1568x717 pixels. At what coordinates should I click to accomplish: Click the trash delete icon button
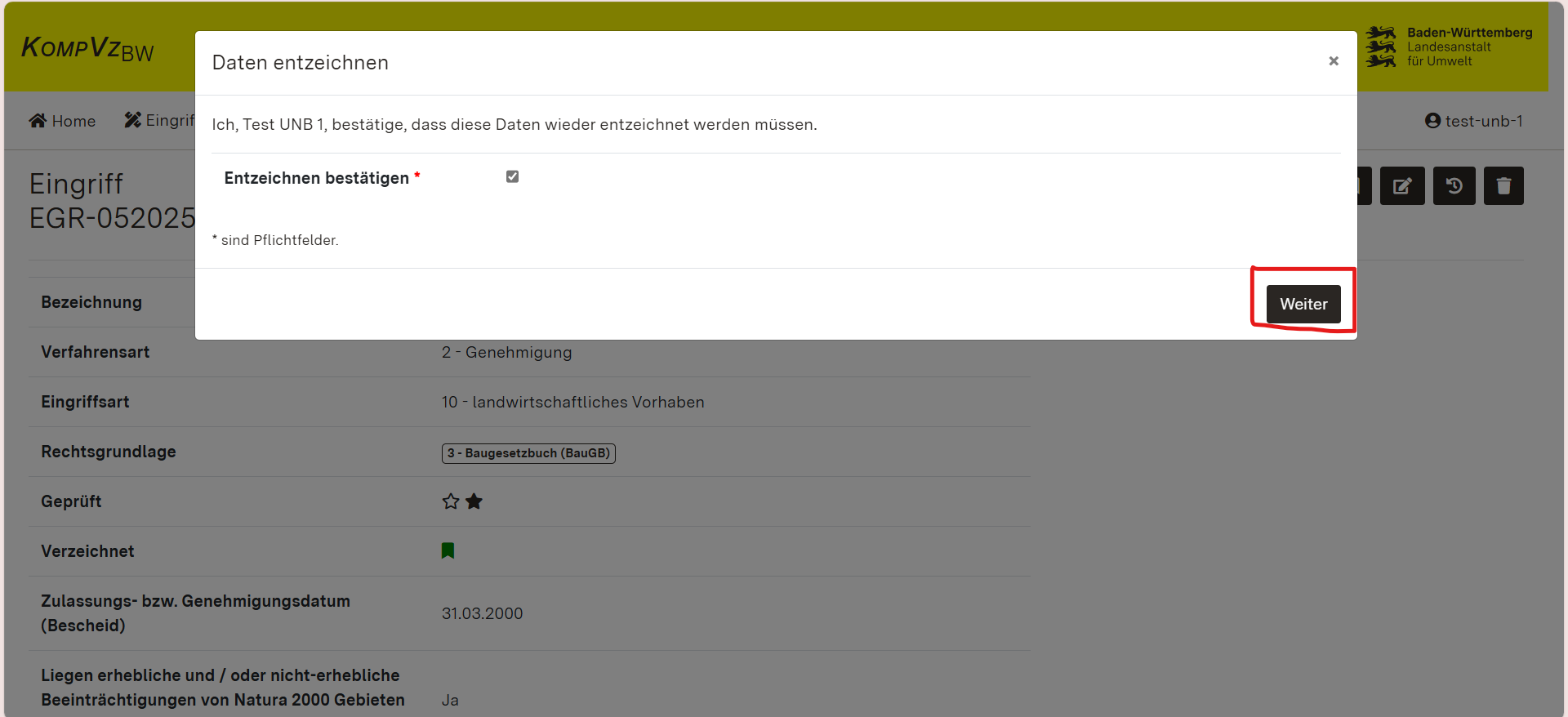1503,186
